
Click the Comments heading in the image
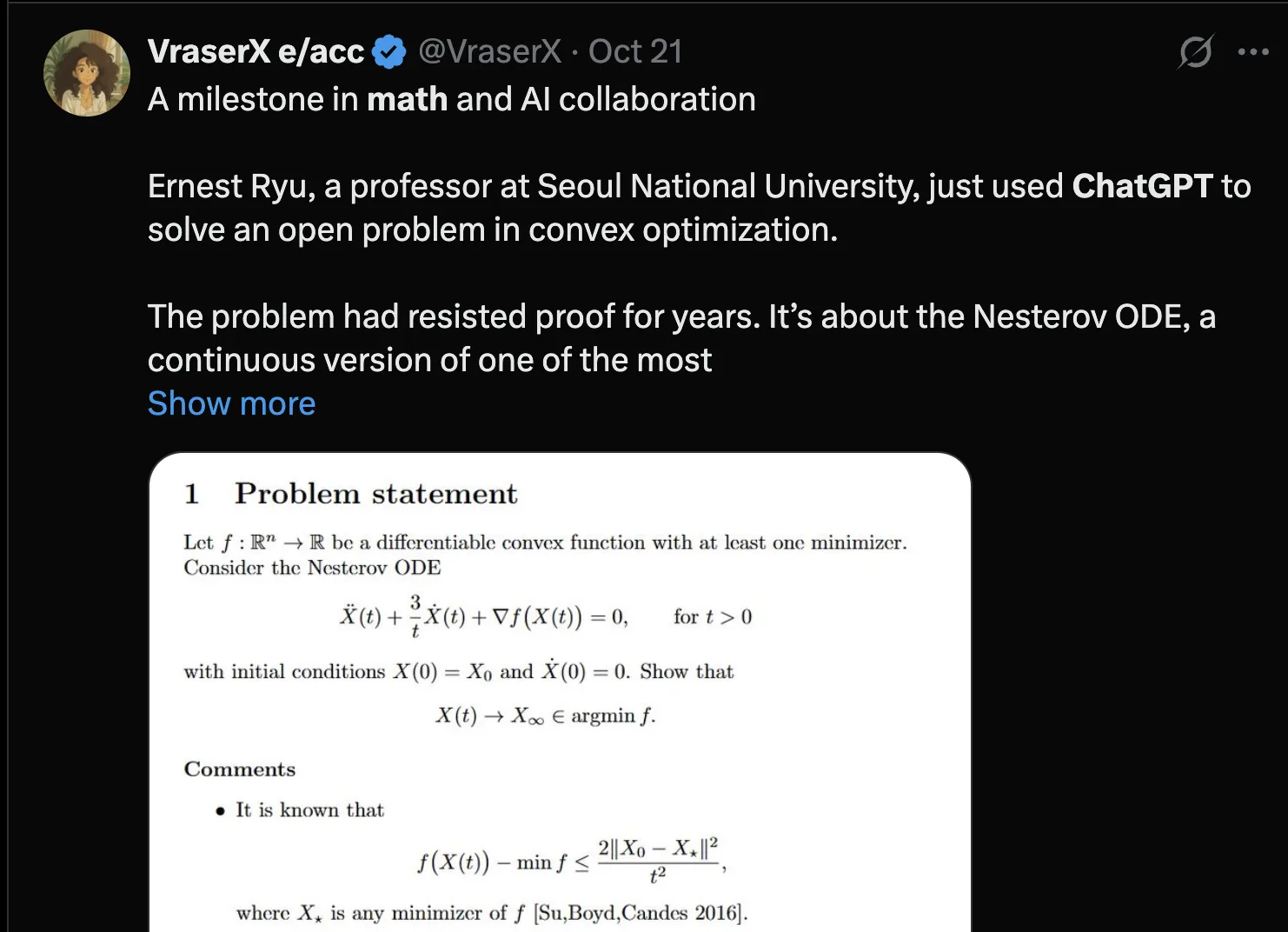[x=240, y=769]
